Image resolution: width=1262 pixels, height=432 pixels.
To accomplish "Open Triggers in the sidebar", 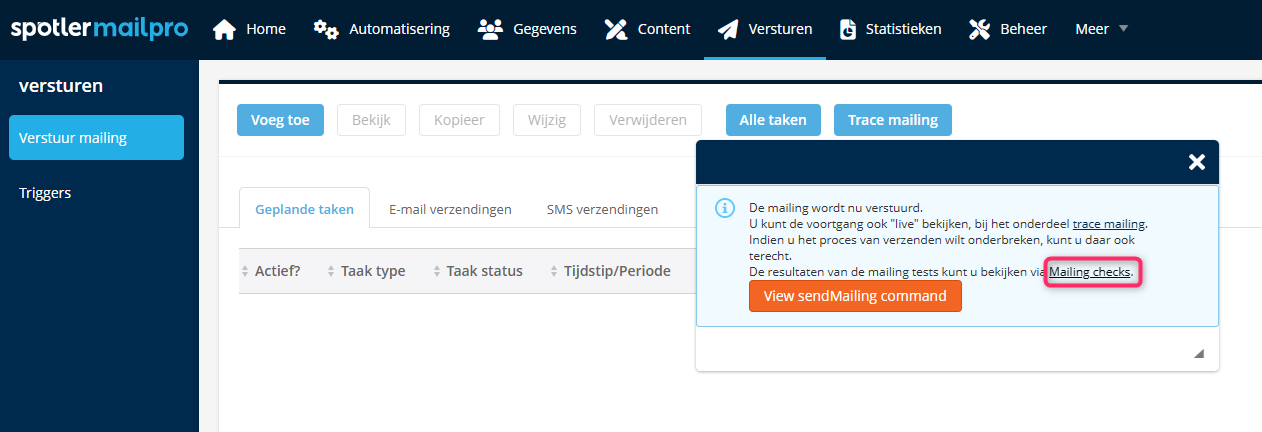I will pyautogui.click(x=45, y=193).
